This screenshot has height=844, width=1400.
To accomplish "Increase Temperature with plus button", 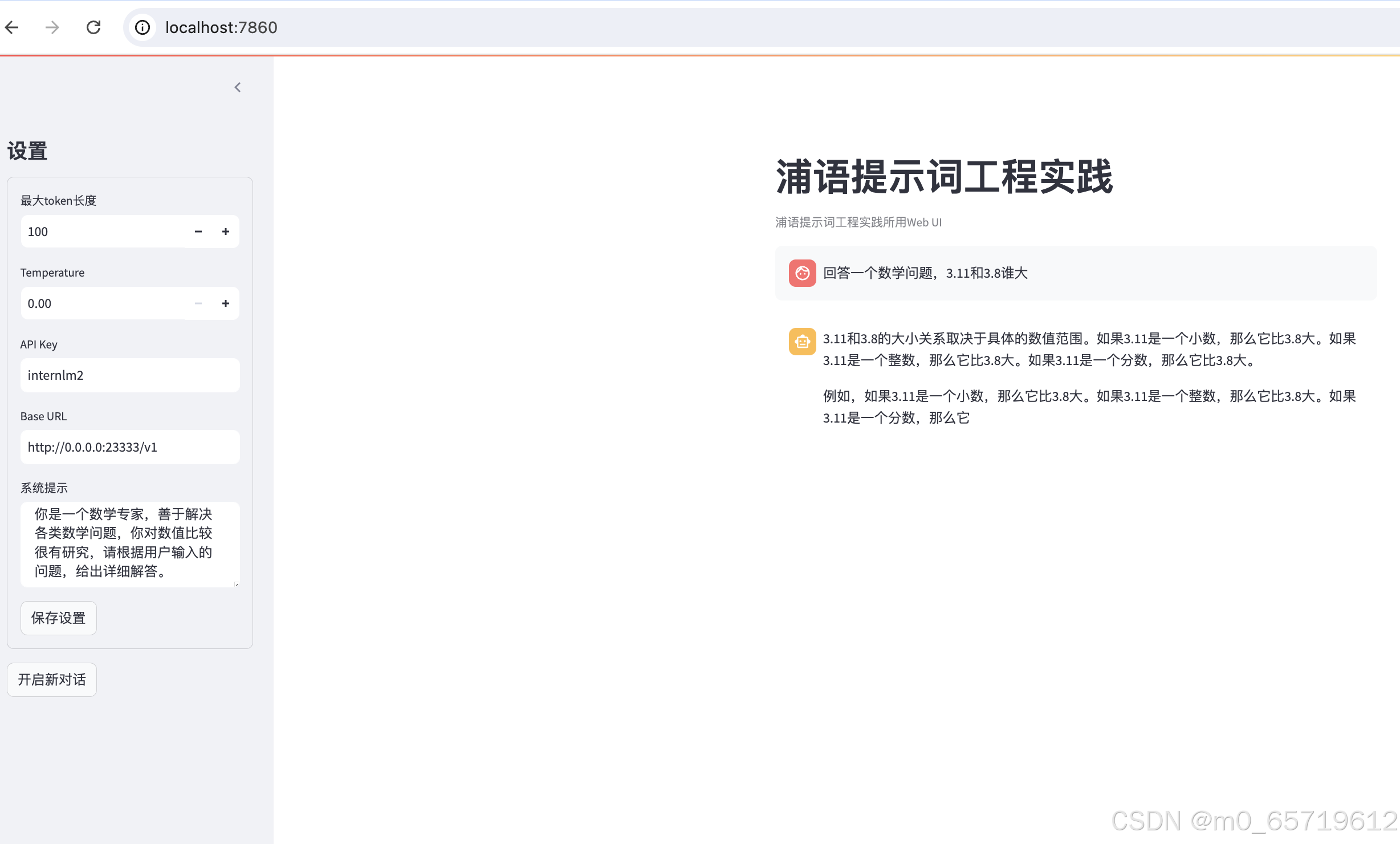I will 226,303.
